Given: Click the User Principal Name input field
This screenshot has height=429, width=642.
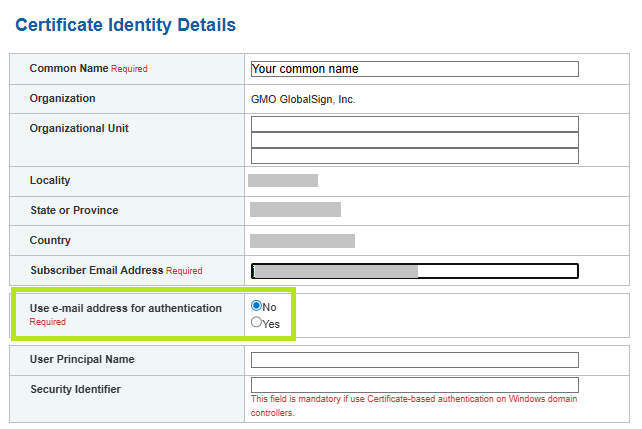Looking at the screenshot, I should (x=414, y=360).
